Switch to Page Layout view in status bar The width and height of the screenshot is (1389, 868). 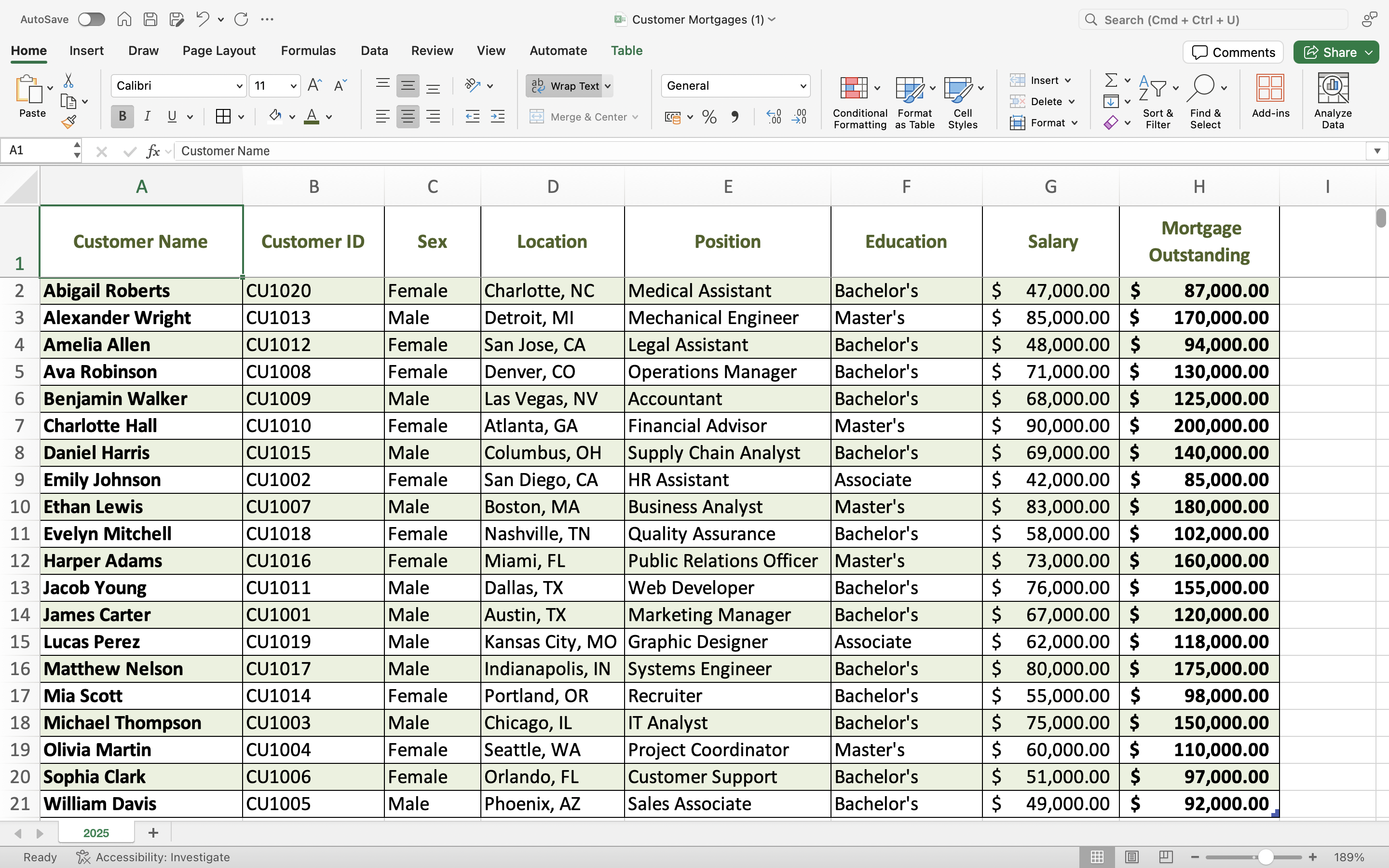coord(1131,857)
